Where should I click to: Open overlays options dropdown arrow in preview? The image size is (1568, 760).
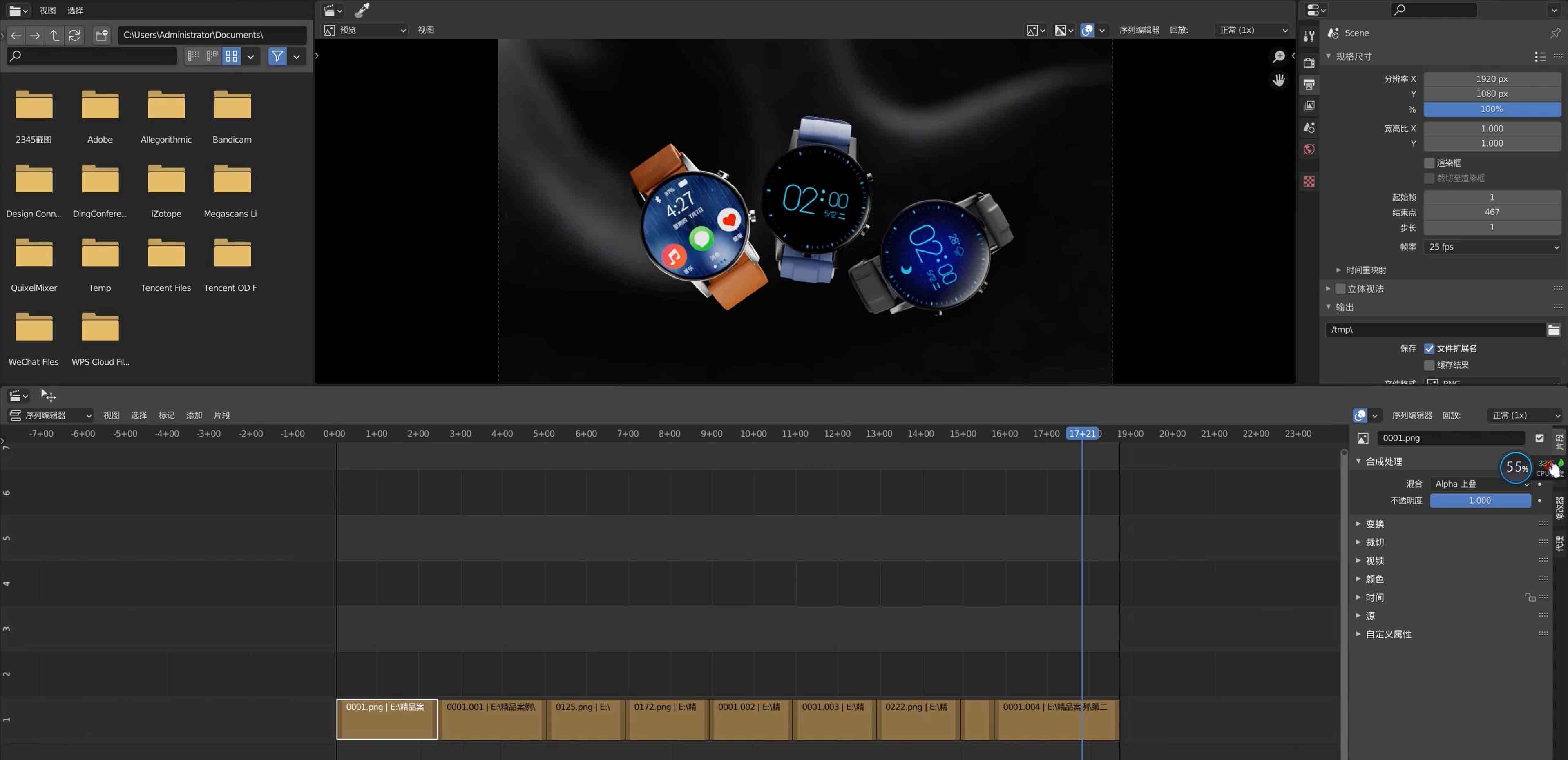click(1102, 30)
